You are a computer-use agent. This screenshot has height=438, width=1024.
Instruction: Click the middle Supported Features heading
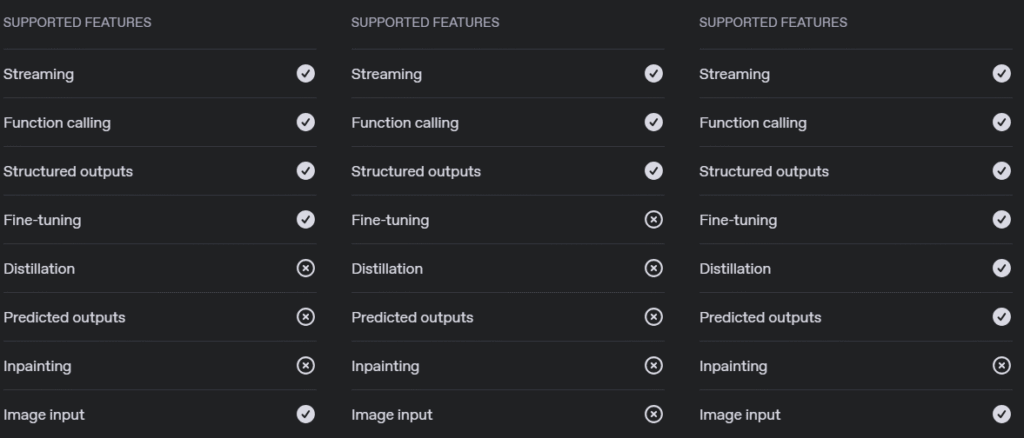425,23
